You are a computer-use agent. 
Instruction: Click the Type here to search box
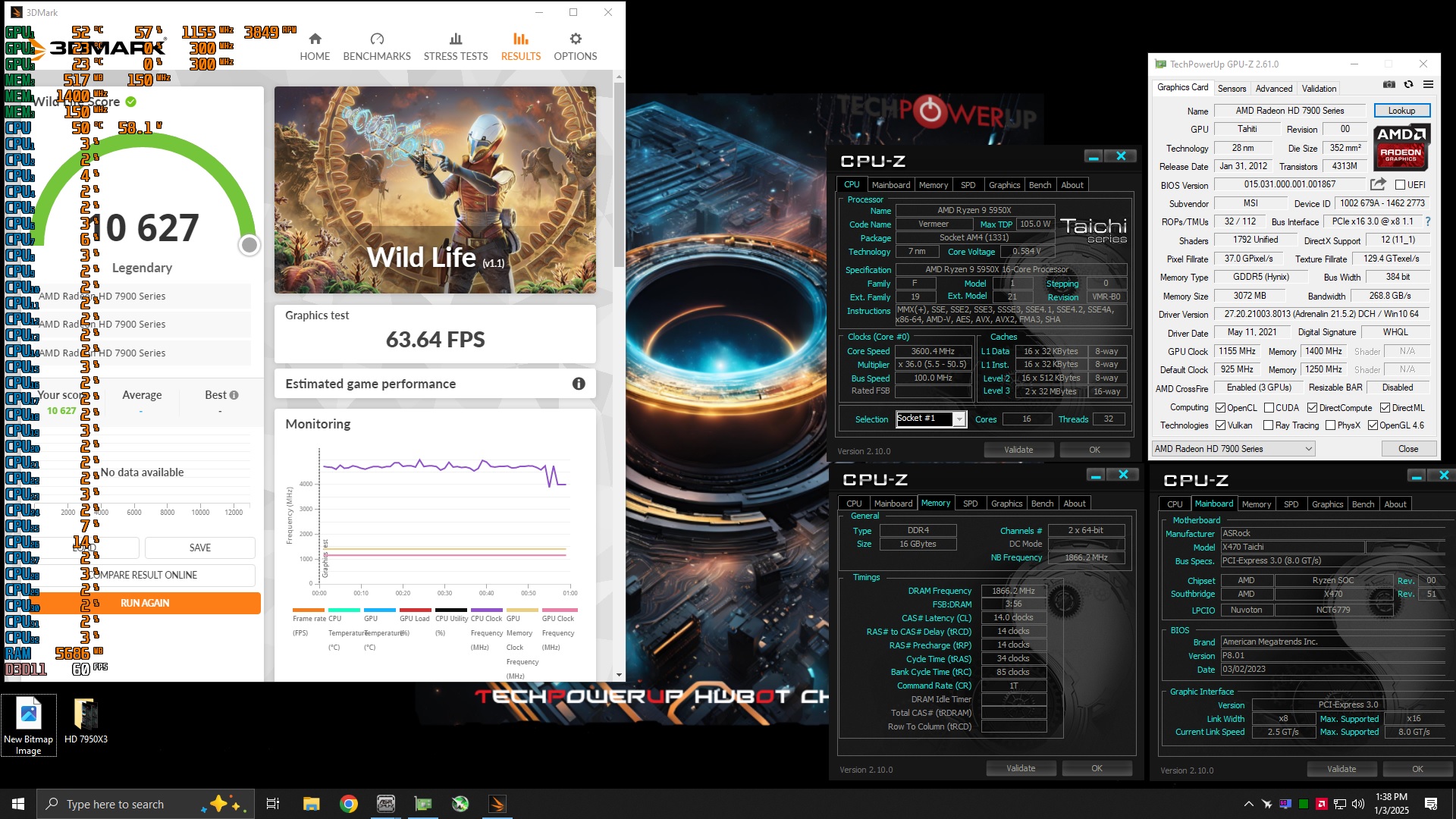[x=144, y=804]
